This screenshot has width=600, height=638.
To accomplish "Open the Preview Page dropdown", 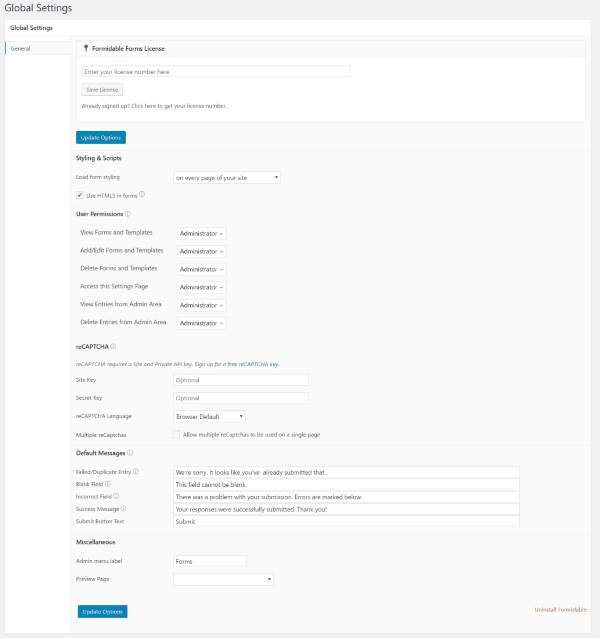I will coord(223,579).
